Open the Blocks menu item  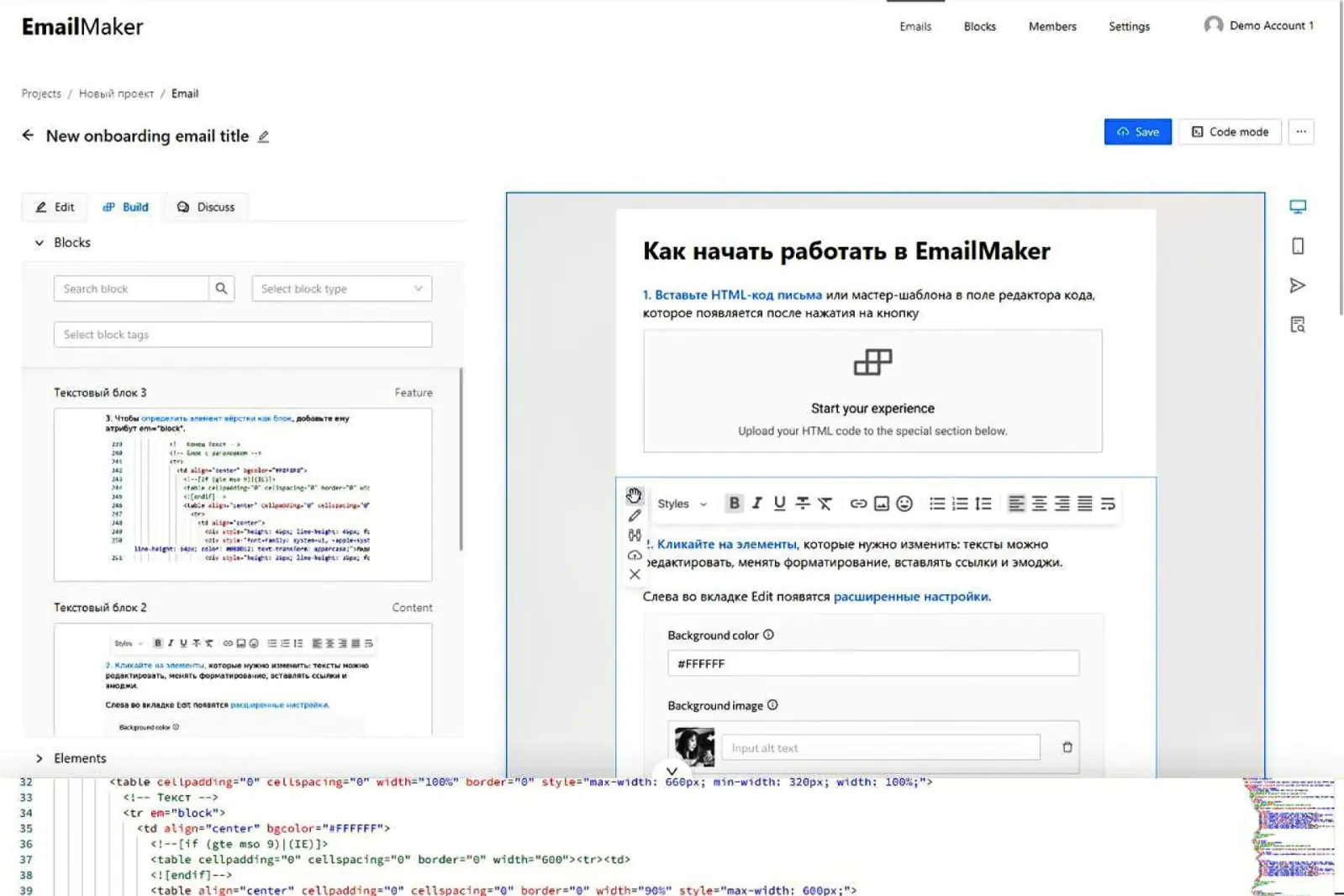click(x=980, y=26)
